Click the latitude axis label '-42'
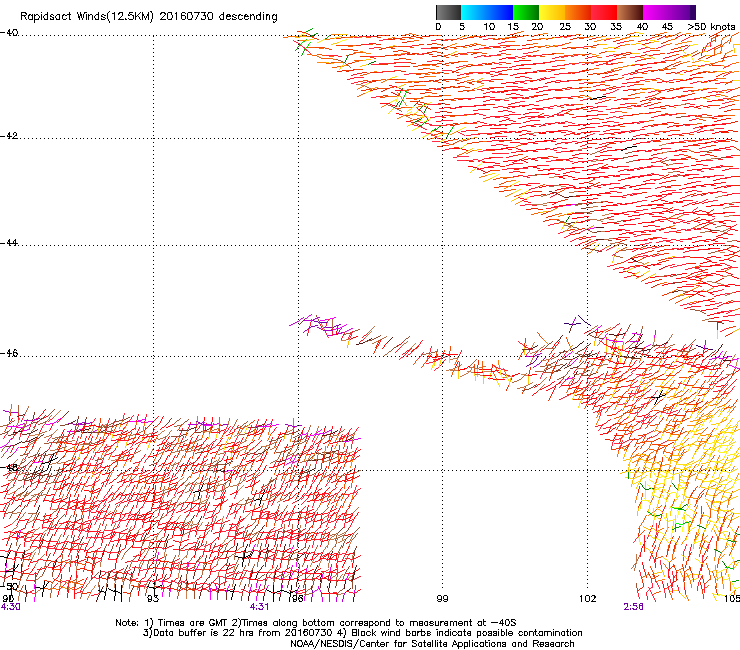This screenshot has width=740, height=650. point(9,136)
